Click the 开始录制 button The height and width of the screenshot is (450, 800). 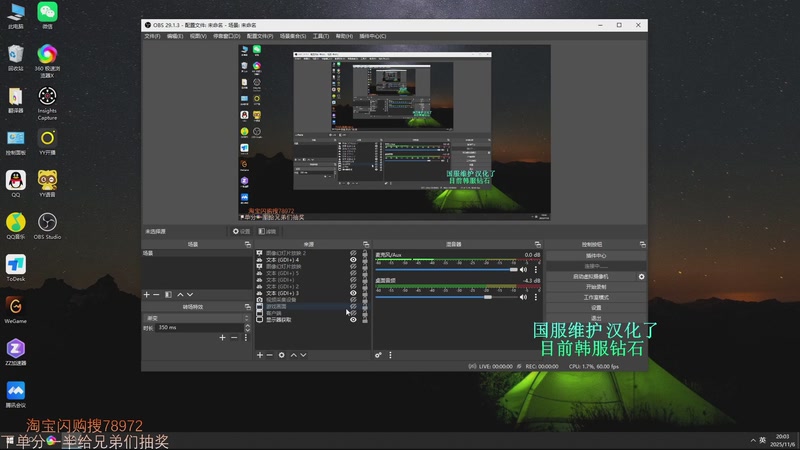coord(596,287)
